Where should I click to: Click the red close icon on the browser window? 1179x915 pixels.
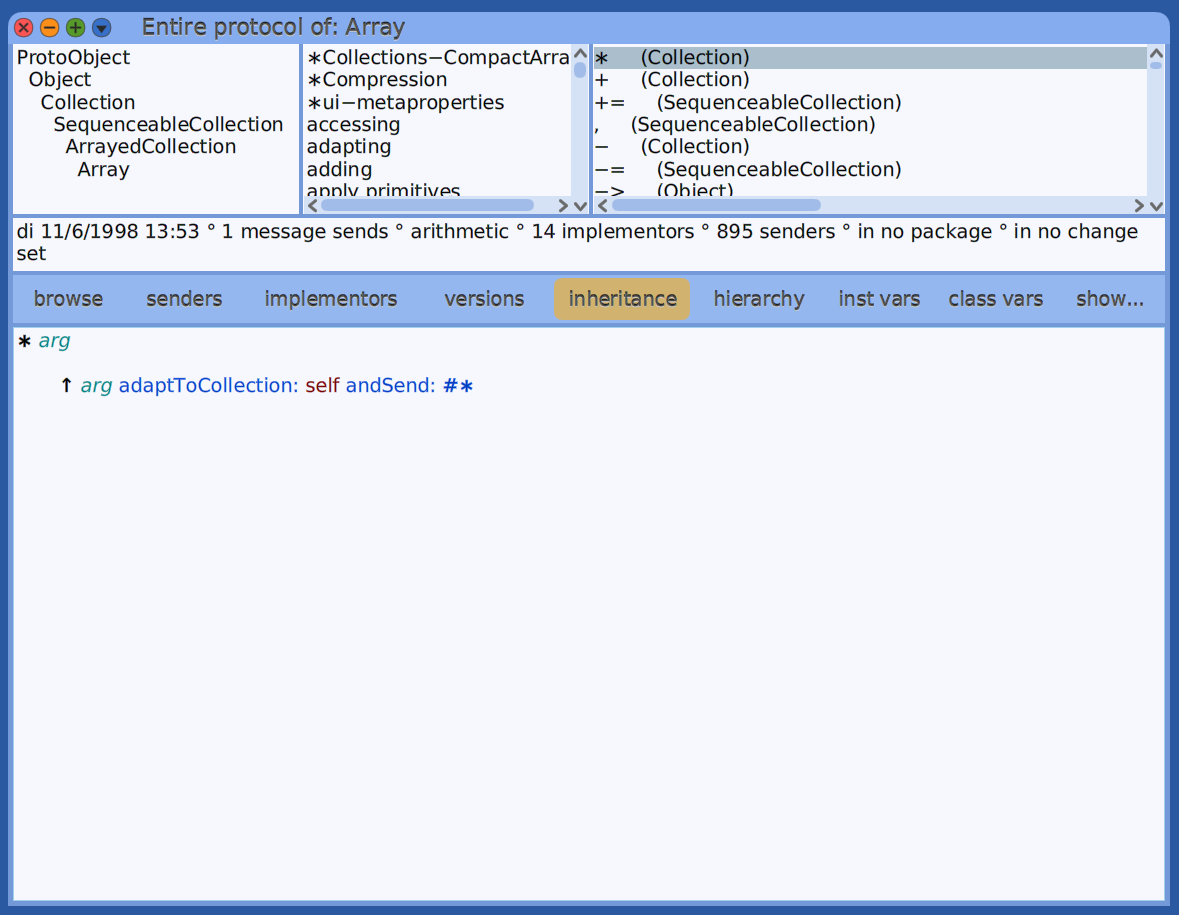tap(23, 27)
